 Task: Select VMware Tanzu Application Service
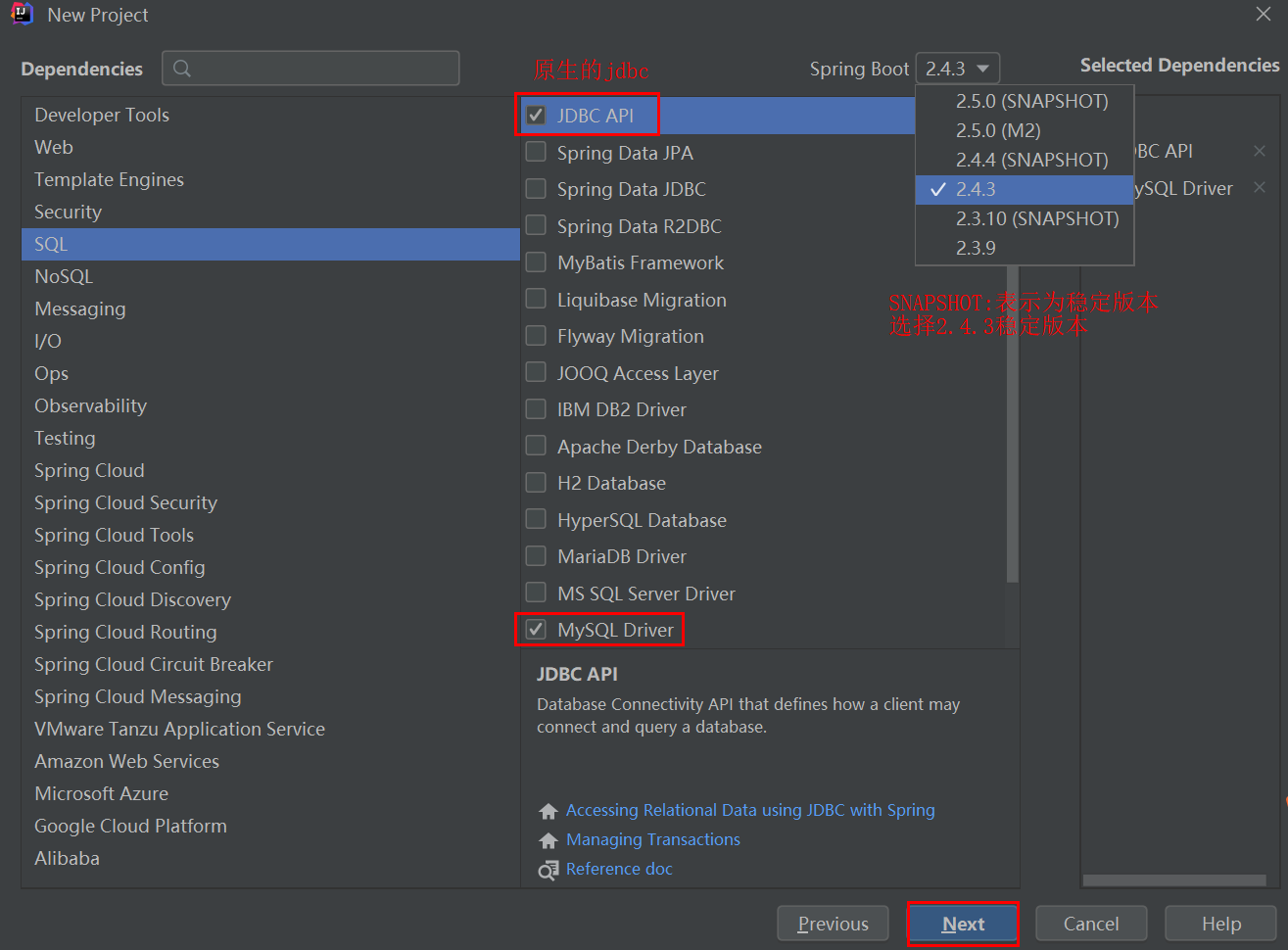[x=270, y=729]
